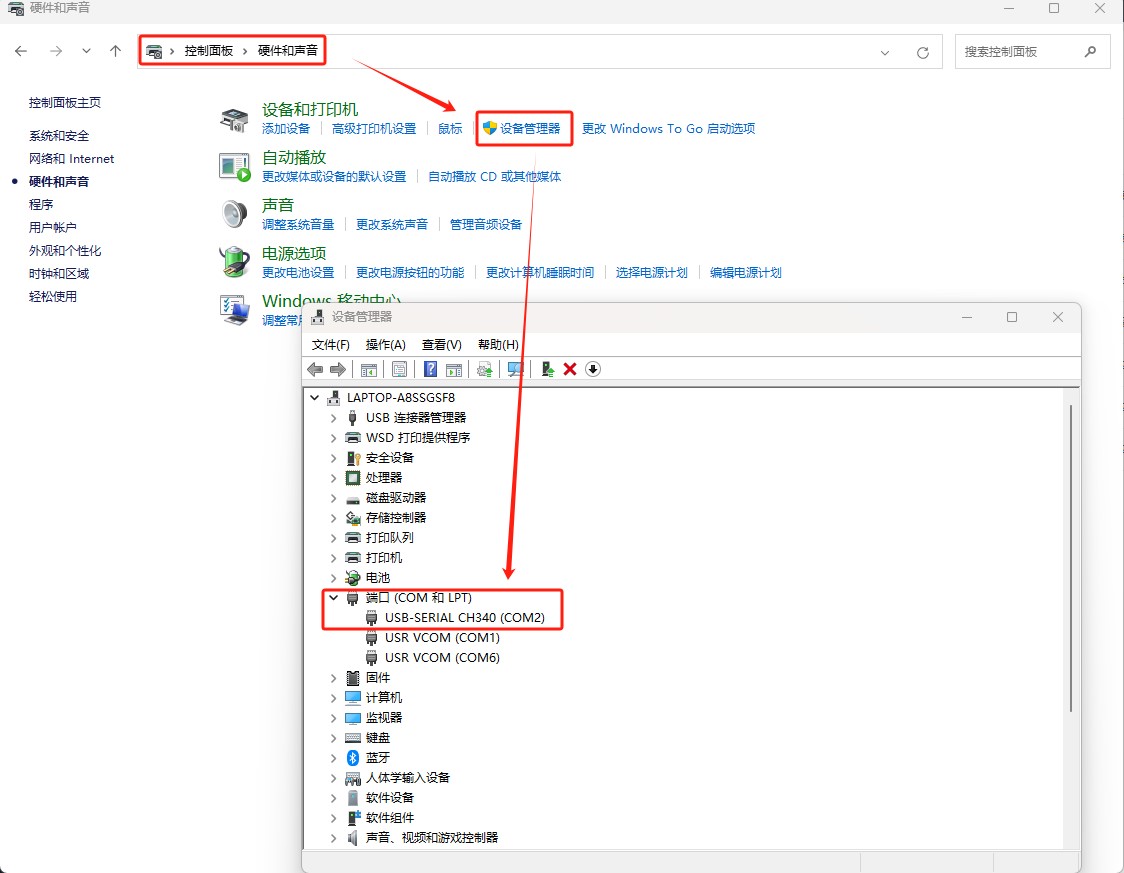
Task: Click the Windows Mobility Center icon
Action: (234, 310)
